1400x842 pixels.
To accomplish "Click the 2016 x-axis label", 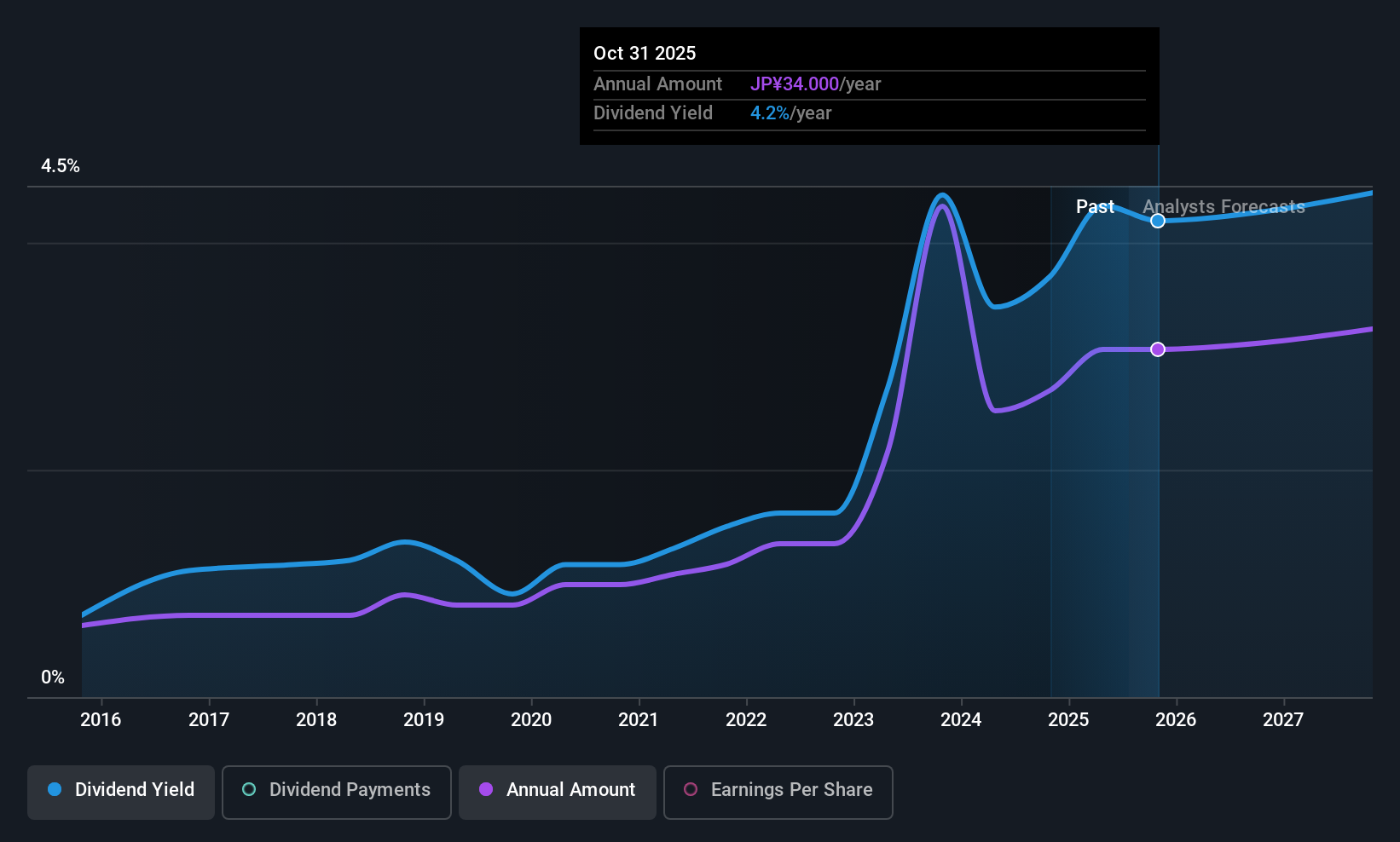I will 101,720.
